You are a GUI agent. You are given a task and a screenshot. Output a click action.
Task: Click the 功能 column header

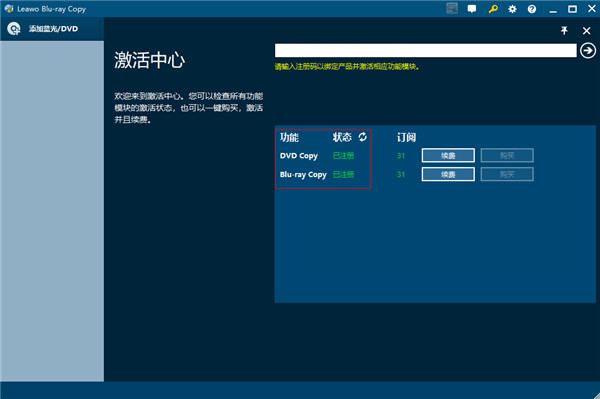point(289,137)
